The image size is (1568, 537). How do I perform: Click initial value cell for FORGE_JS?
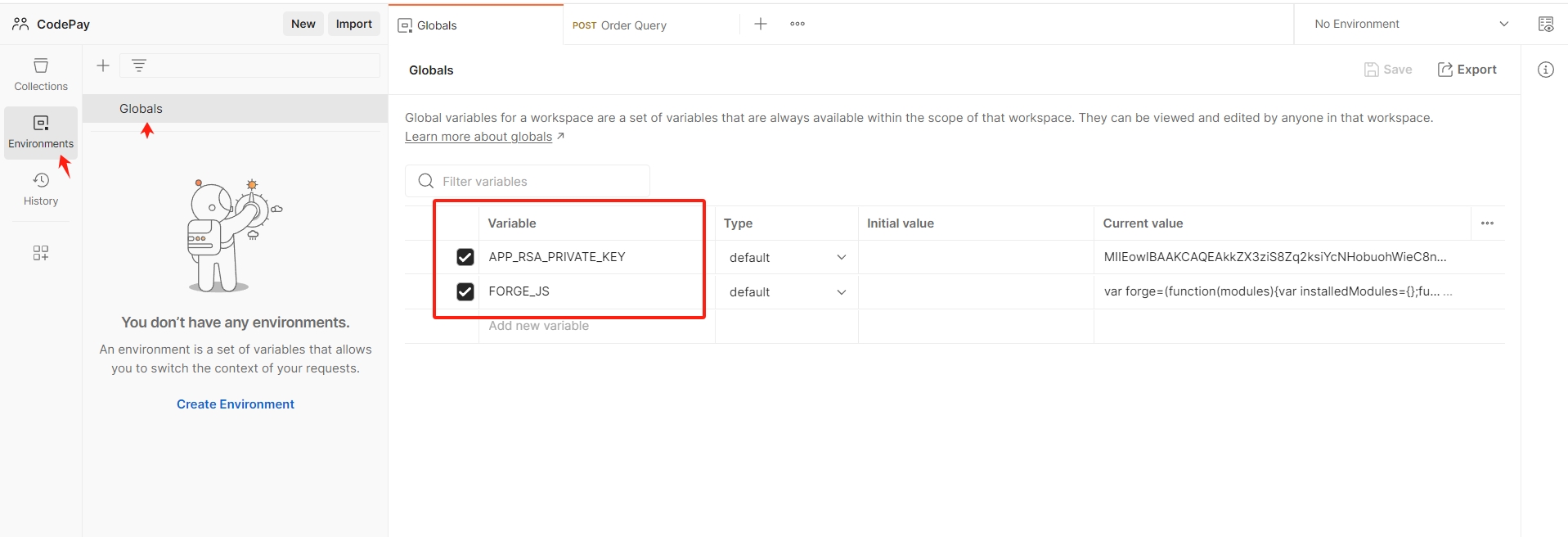pos(976,291)
